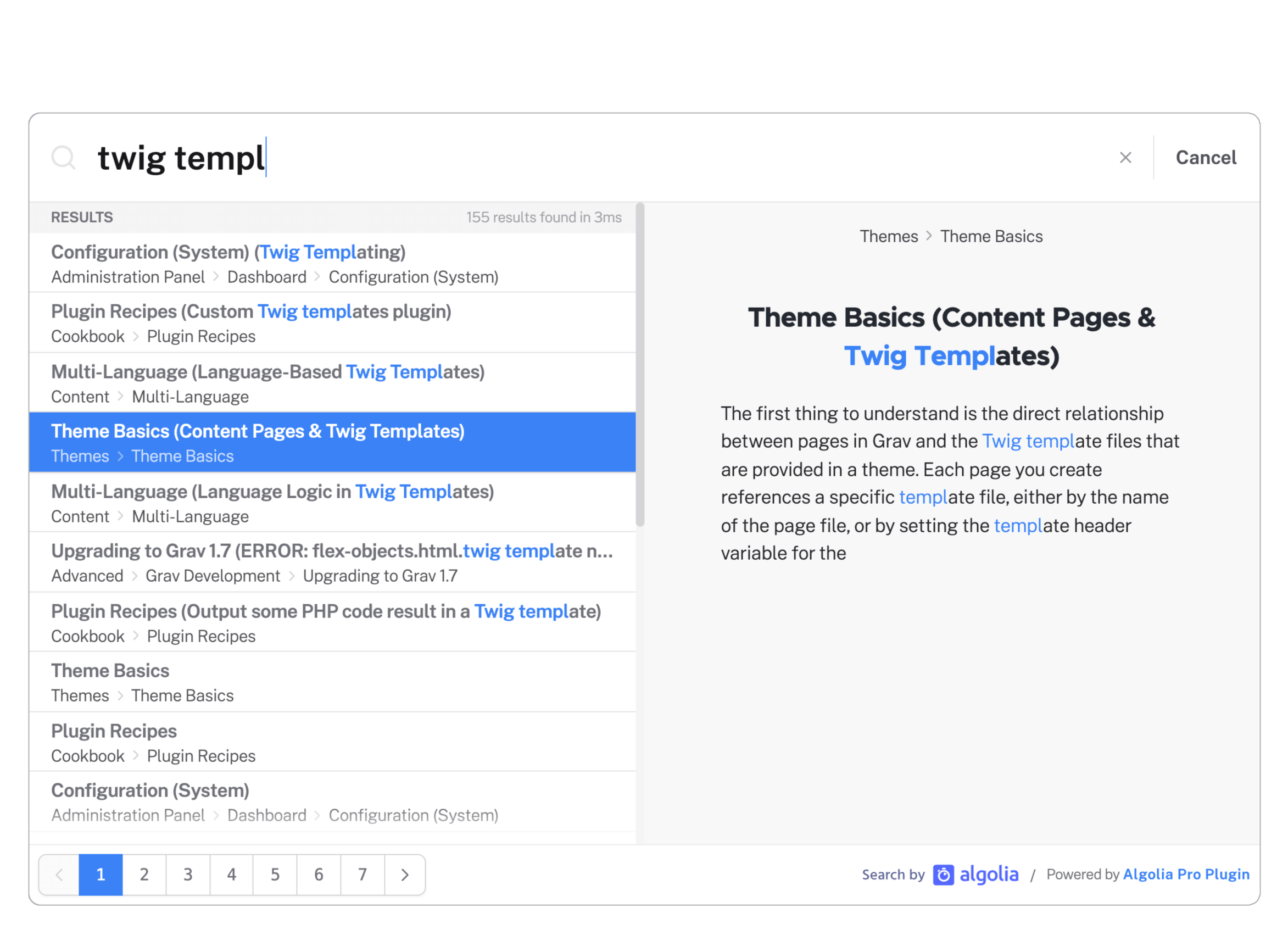Select page 2 of results
The height and width of the screenshot is (930, 1288).
(x=144, y=875)
